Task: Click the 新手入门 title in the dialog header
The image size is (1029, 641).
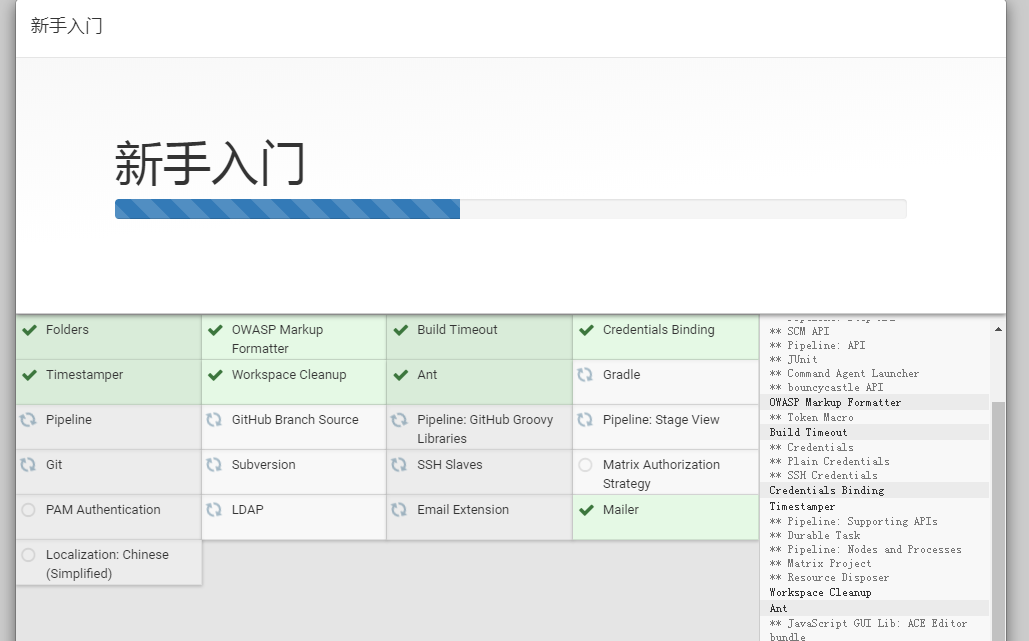Action: [x=66, y=26]
